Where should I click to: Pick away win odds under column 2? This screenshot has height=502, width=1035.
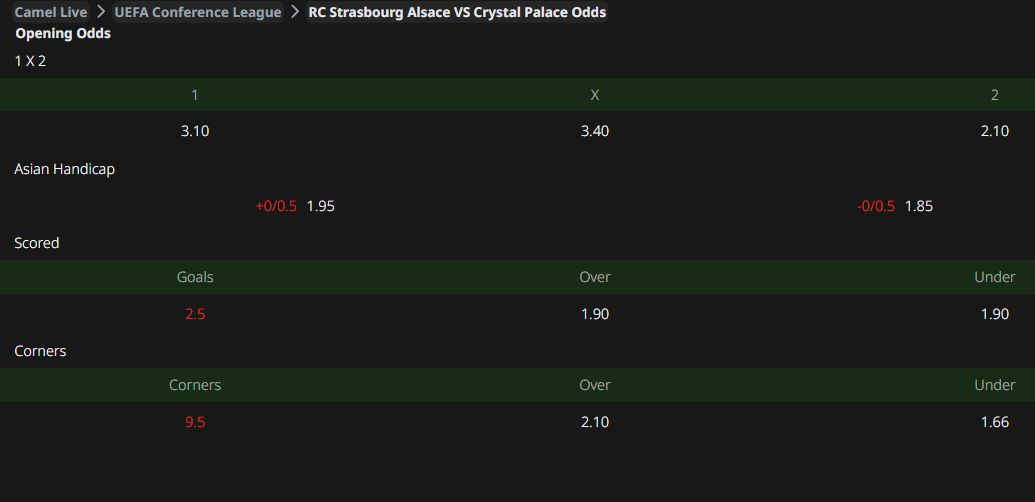coord(995,131)
